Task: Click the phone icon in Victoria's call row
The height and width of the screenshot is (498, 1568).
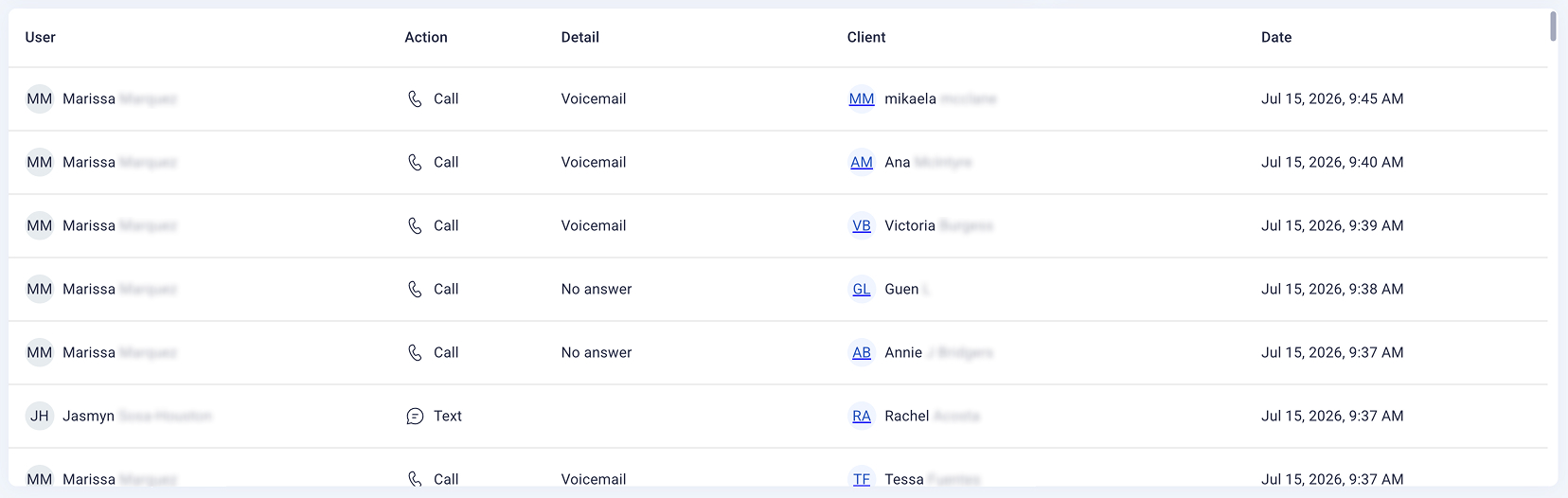Action: (415, 225)
